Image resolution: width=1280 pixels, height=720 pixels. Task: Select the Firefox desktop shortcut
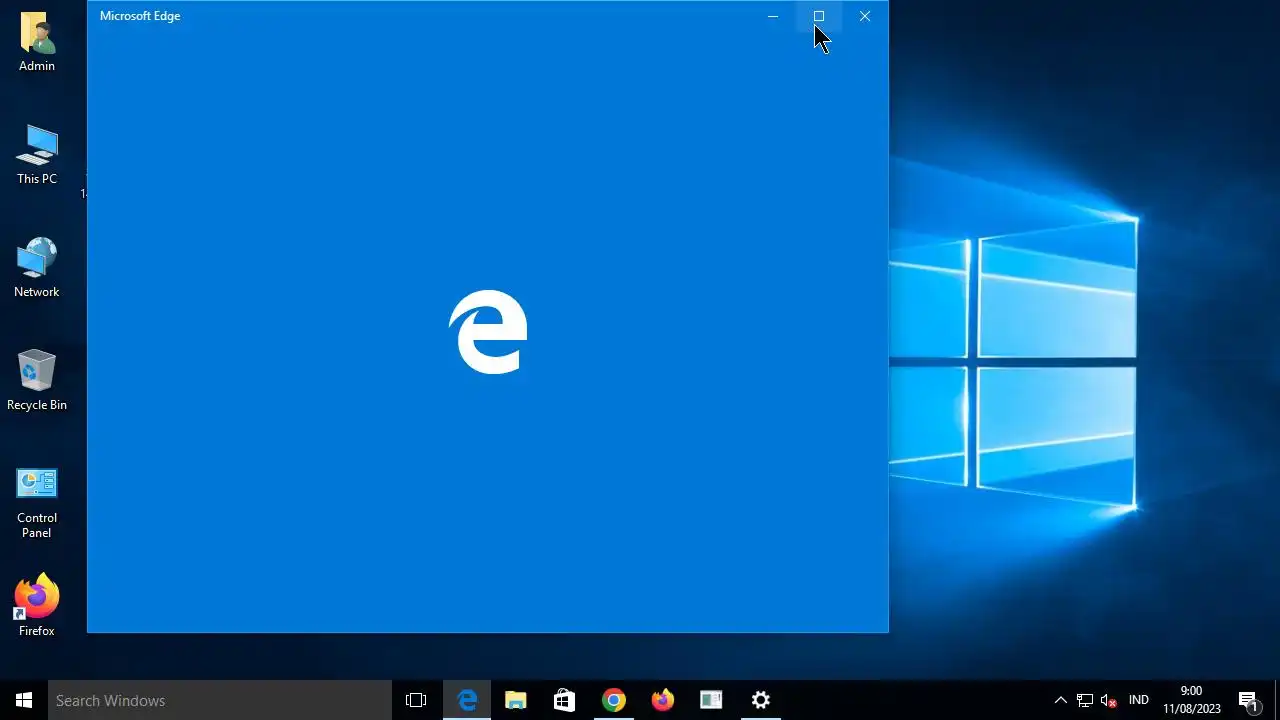click(37, 606)
